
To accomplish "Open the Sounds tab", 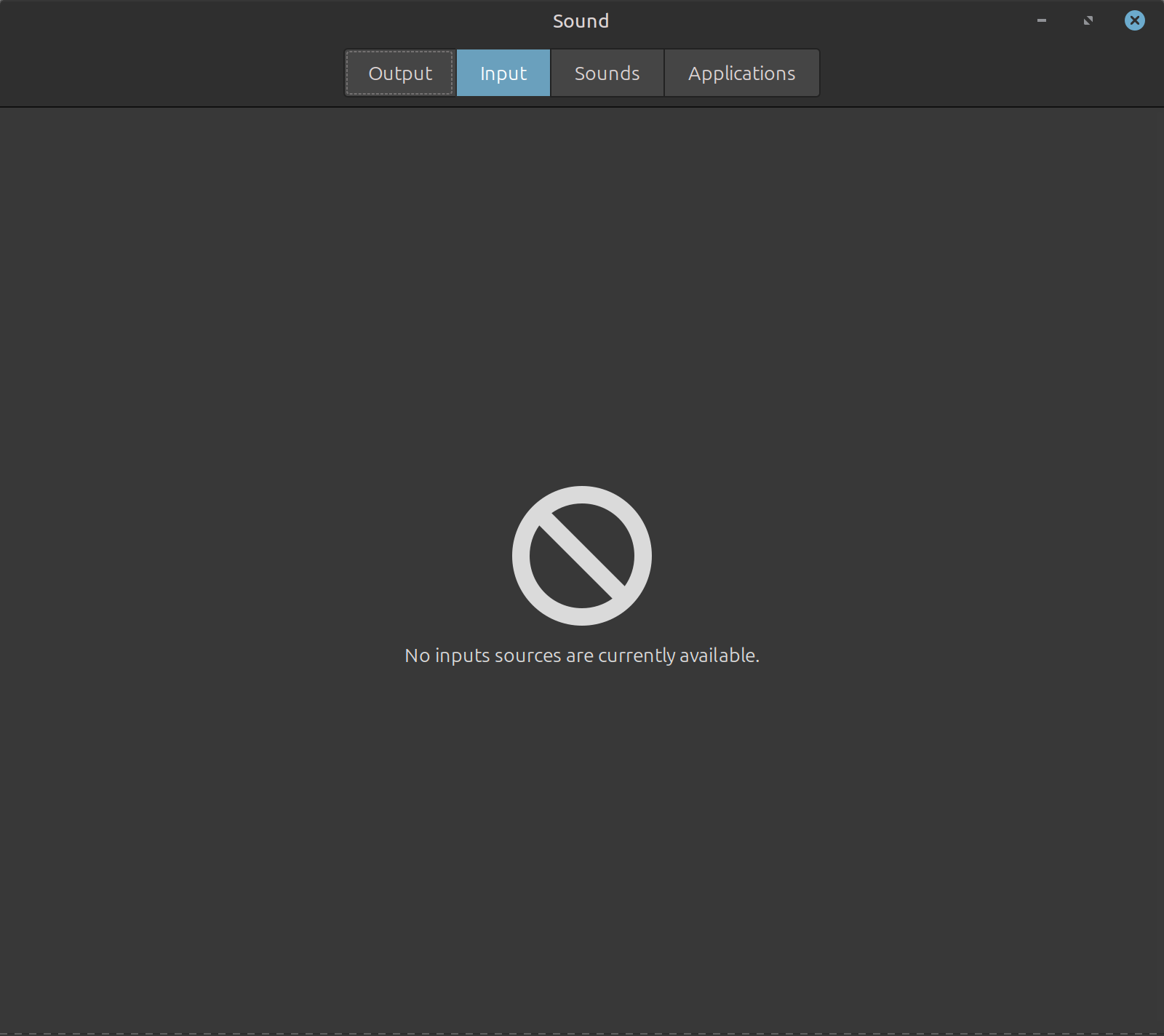I will [607, 73].
